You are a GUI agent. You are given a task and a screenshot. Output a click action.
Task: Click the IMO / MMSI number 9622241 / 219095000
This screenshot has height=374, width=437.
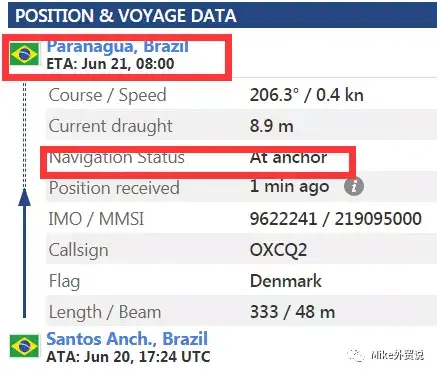pos(336,219)
